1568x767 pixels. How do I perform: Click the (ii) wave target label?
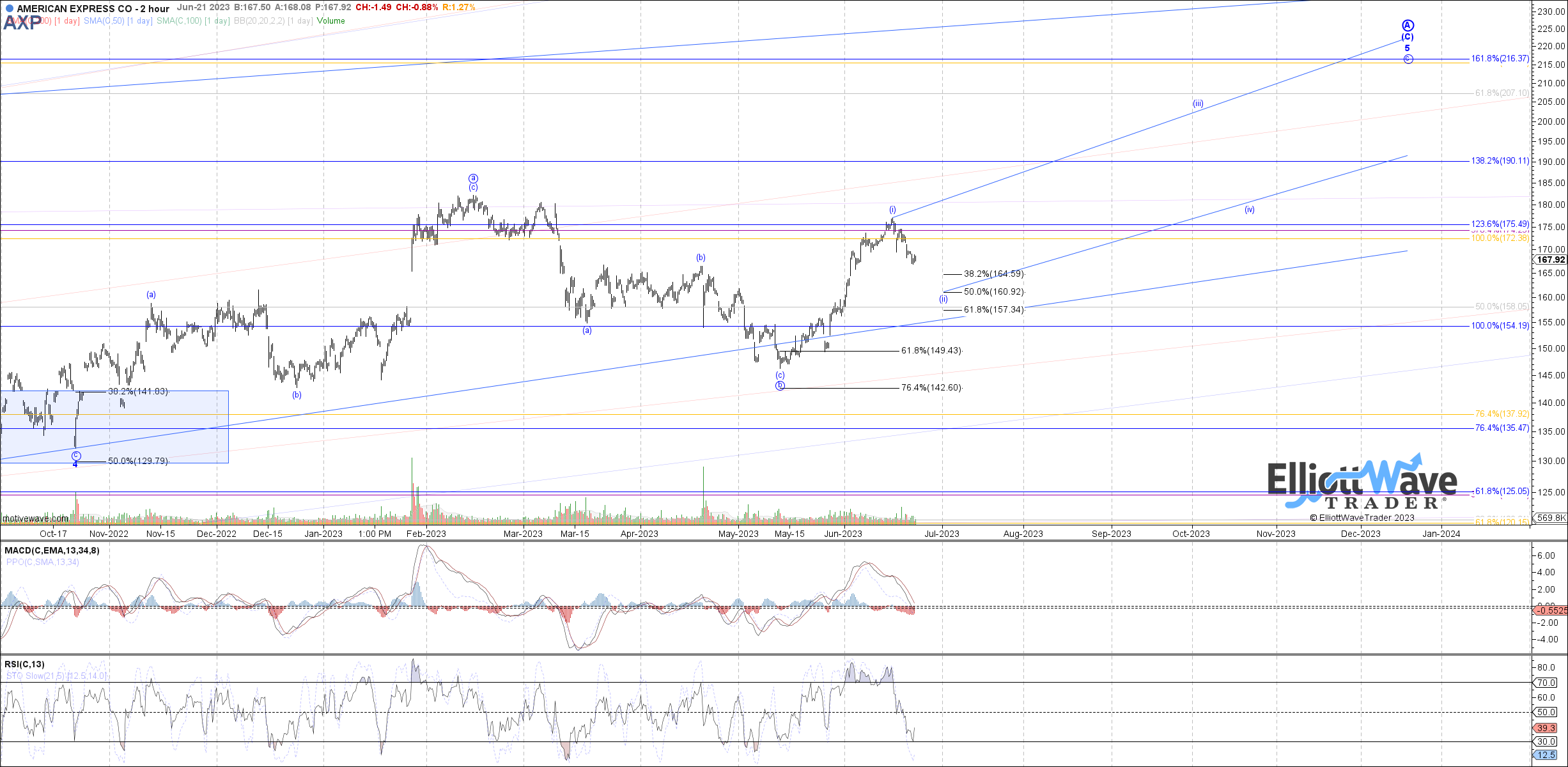coord(943,299)
